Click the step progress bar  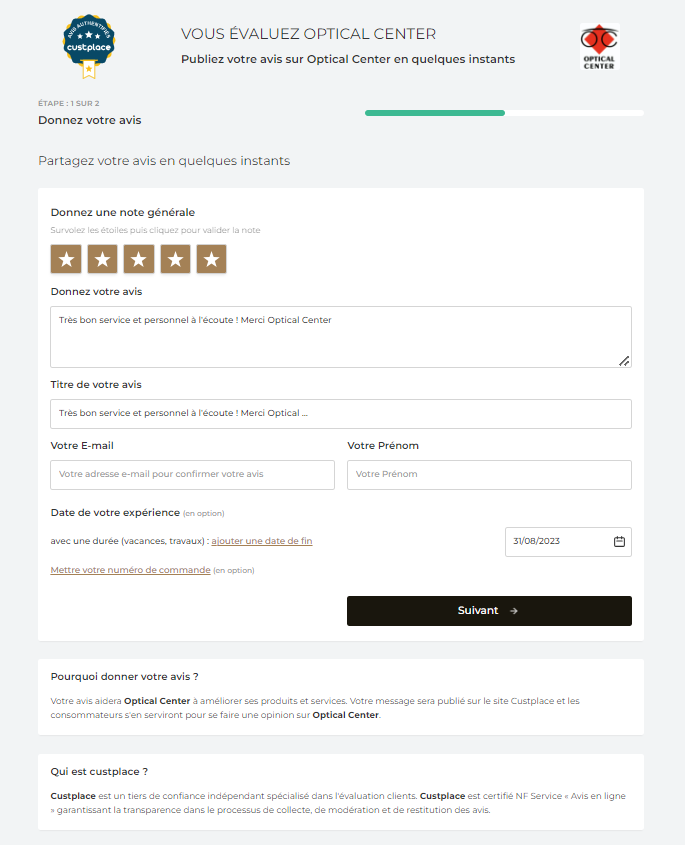[x=504, y=113]
